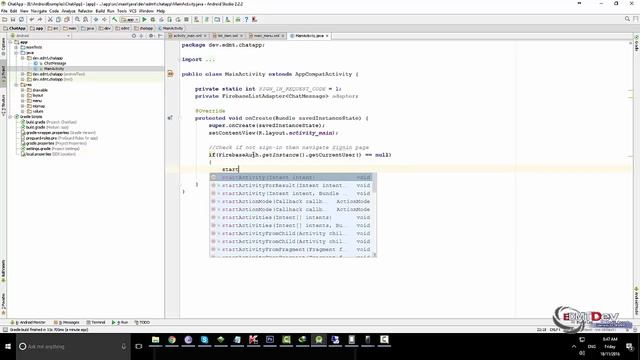Open the File menu
Screen dimensions: 640x360
click(4, 11)
